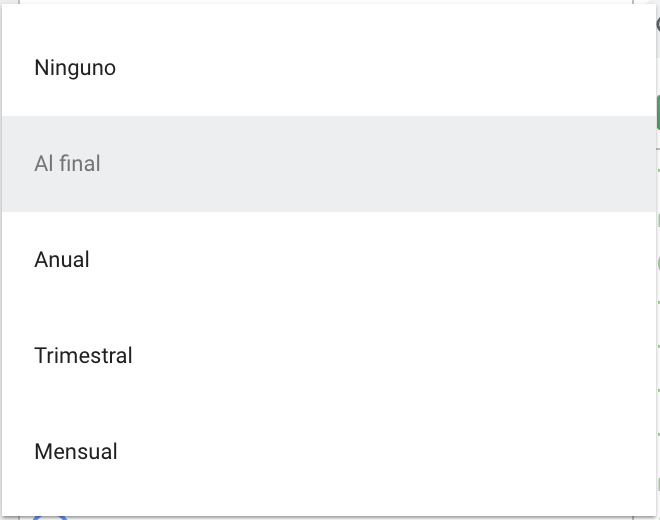
Task: Set the dropdown value to Anual
Action: point(62,260)
